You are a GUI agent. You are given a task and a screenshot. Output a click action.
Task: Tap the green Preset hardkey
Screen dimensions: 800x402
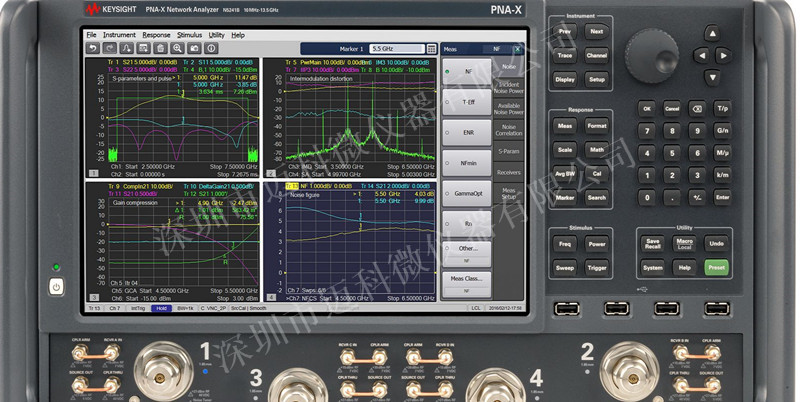point(716,267)
